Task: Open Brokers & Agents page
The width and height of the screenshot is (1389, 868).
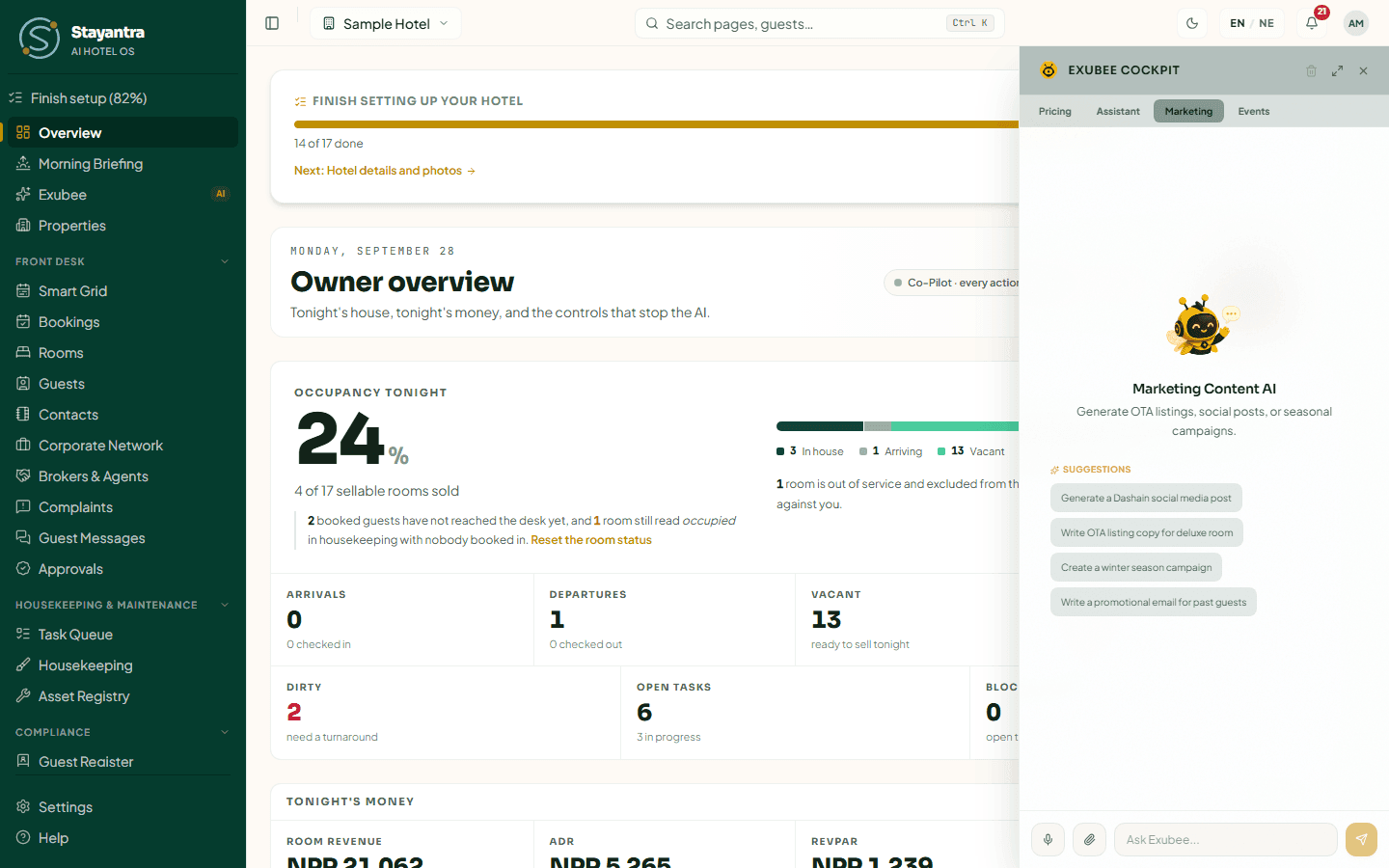Action: pyautogui.click(x=123, y=476)
